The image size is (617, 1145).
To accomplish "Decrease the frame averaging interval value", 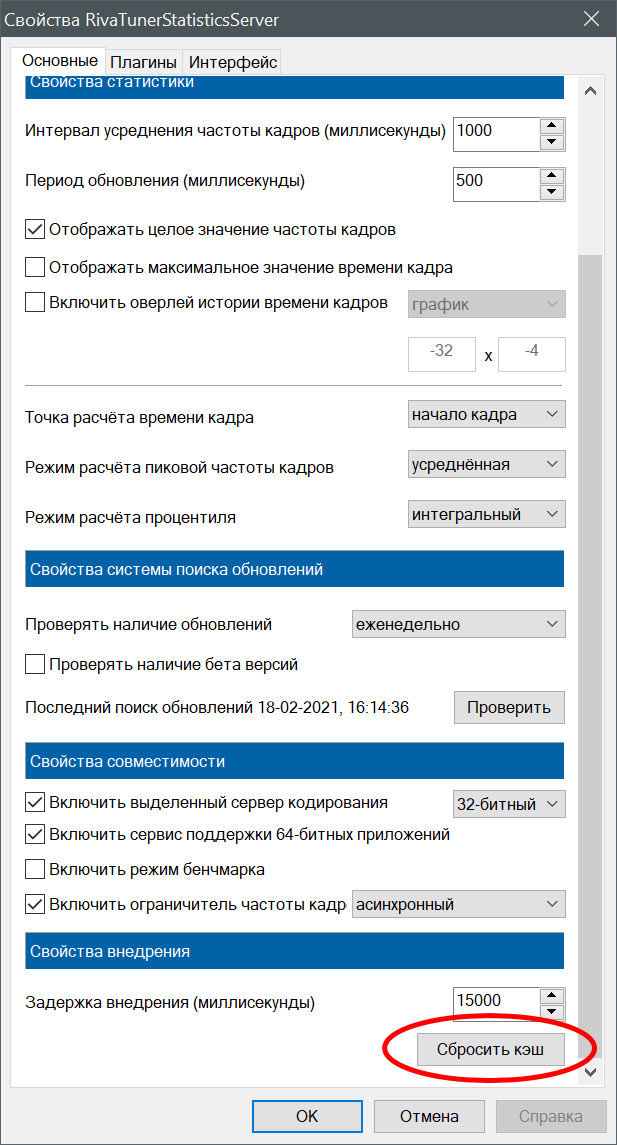I will [553, 142].
